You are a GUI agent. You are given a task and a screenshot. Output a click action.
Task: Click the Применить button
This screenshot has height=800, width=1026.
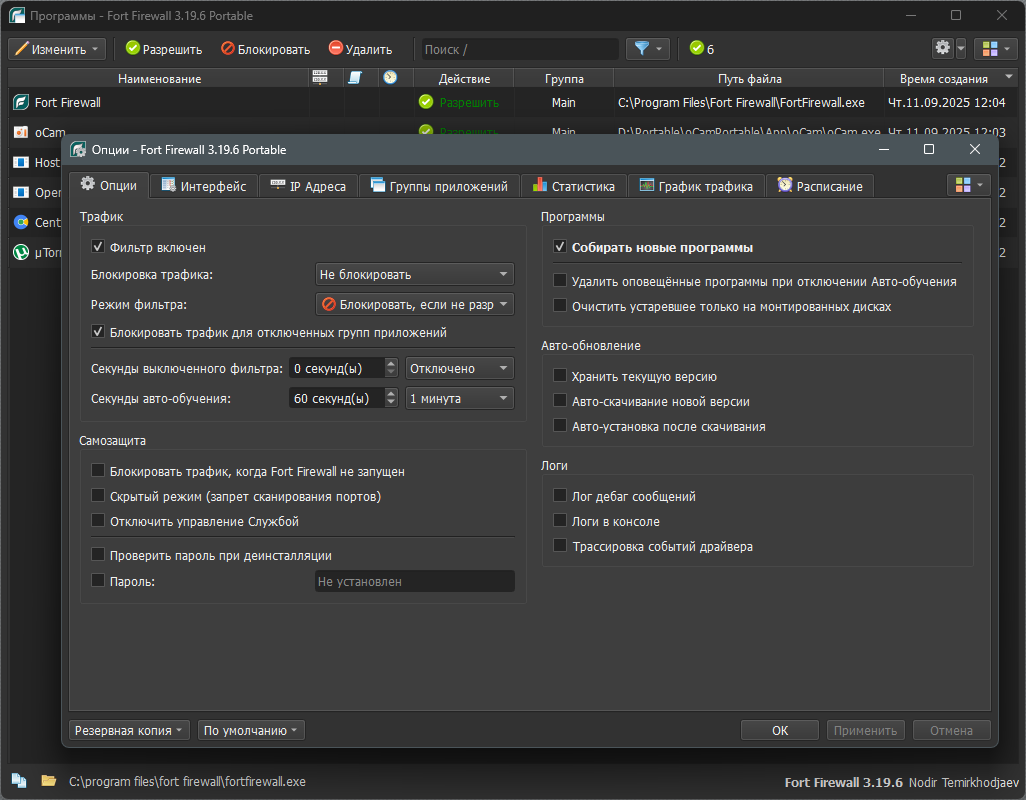click(x=866, y=730)
